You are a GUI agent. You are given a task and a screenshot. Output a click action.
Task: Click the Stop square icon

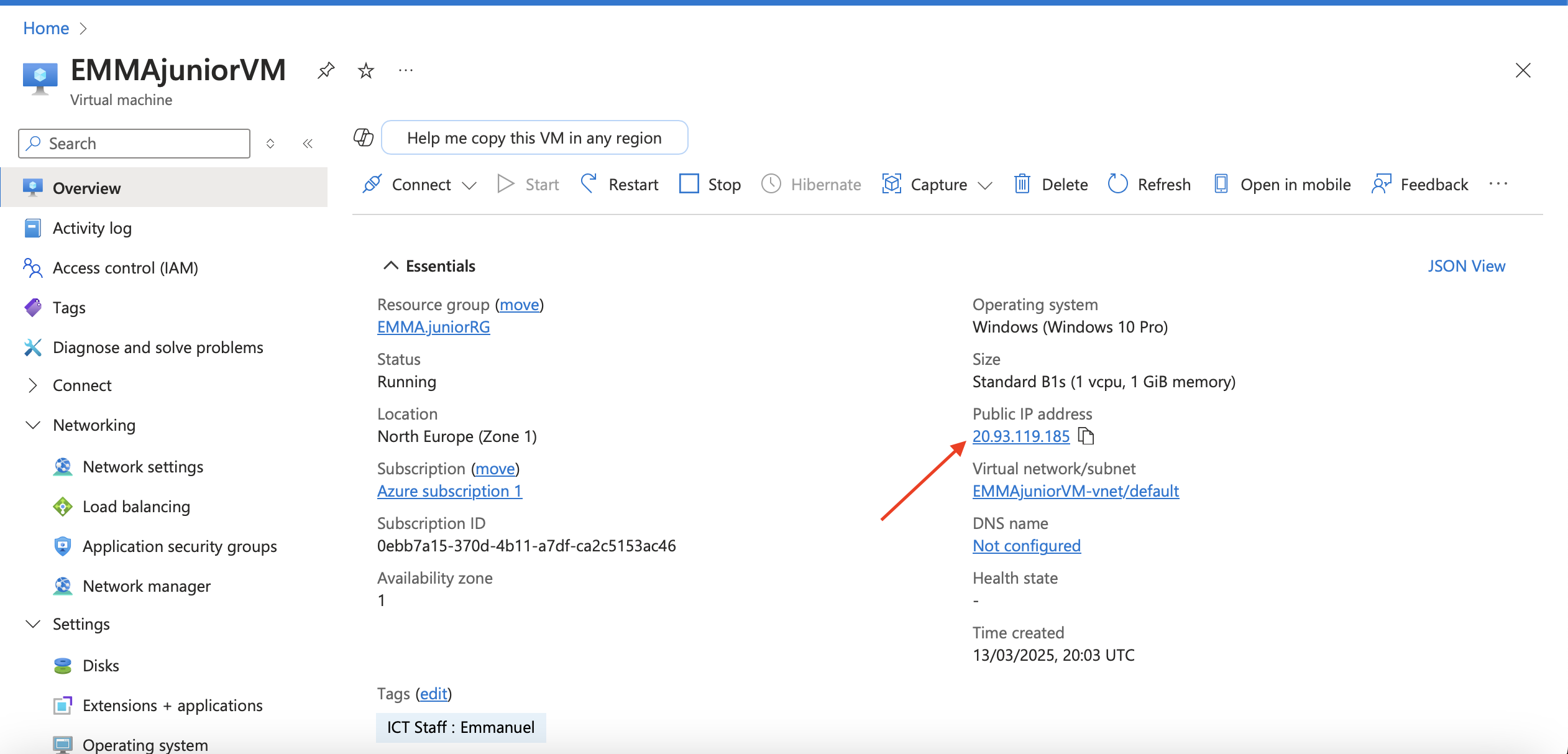(x=689, y=184)
